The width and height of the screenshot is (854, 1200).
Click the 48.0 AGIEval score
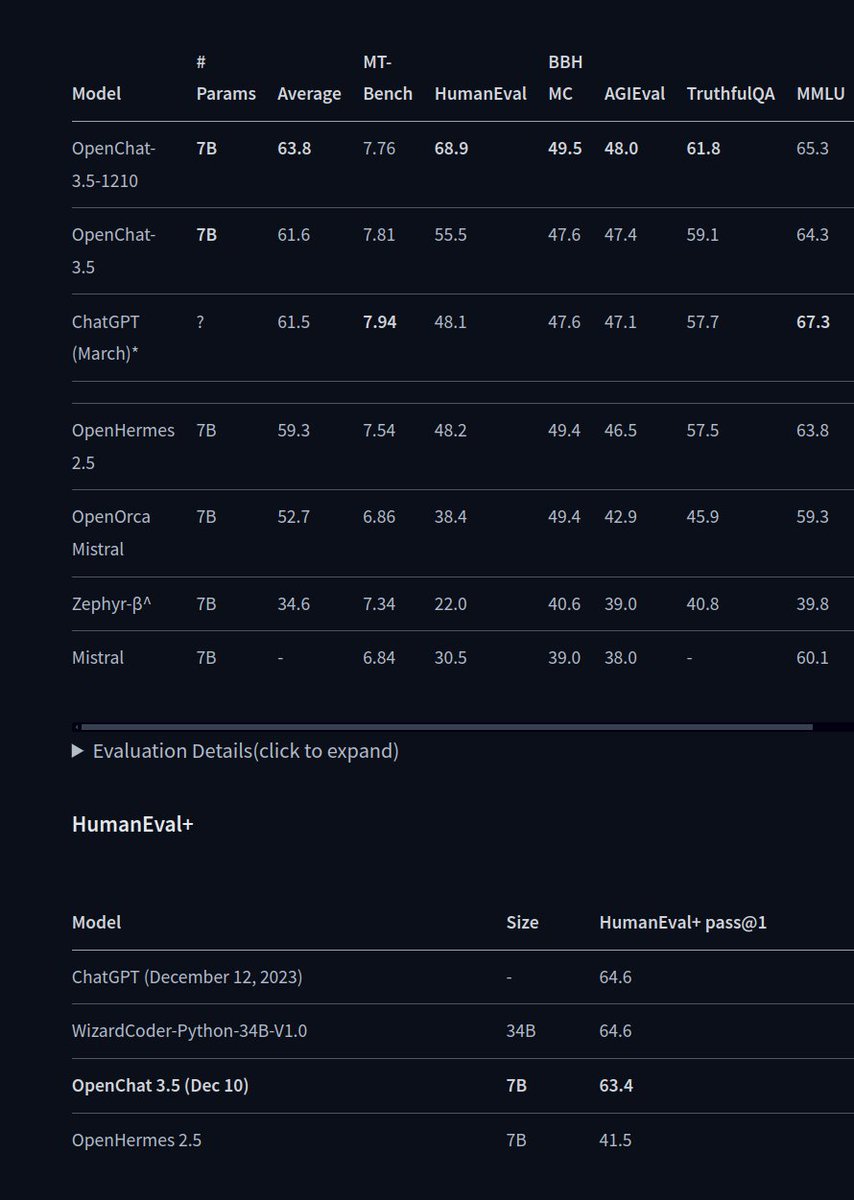tap(621, 149)
